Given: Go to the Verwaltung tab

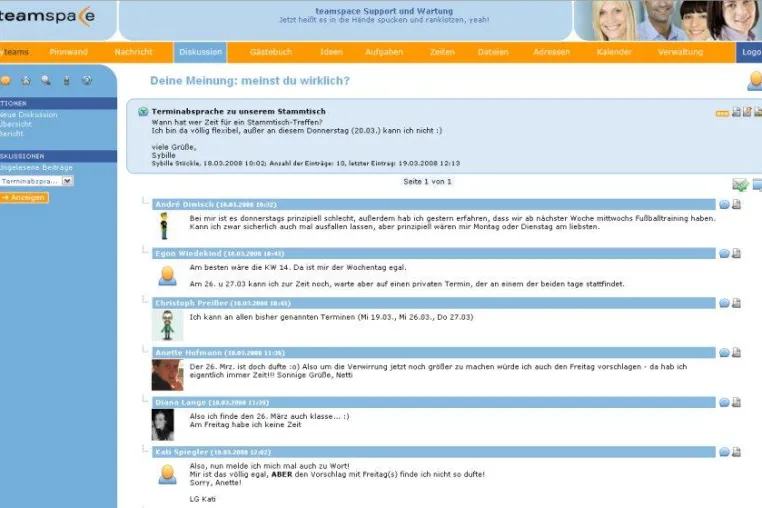Looking at the screenshot, I should (680, 52).
